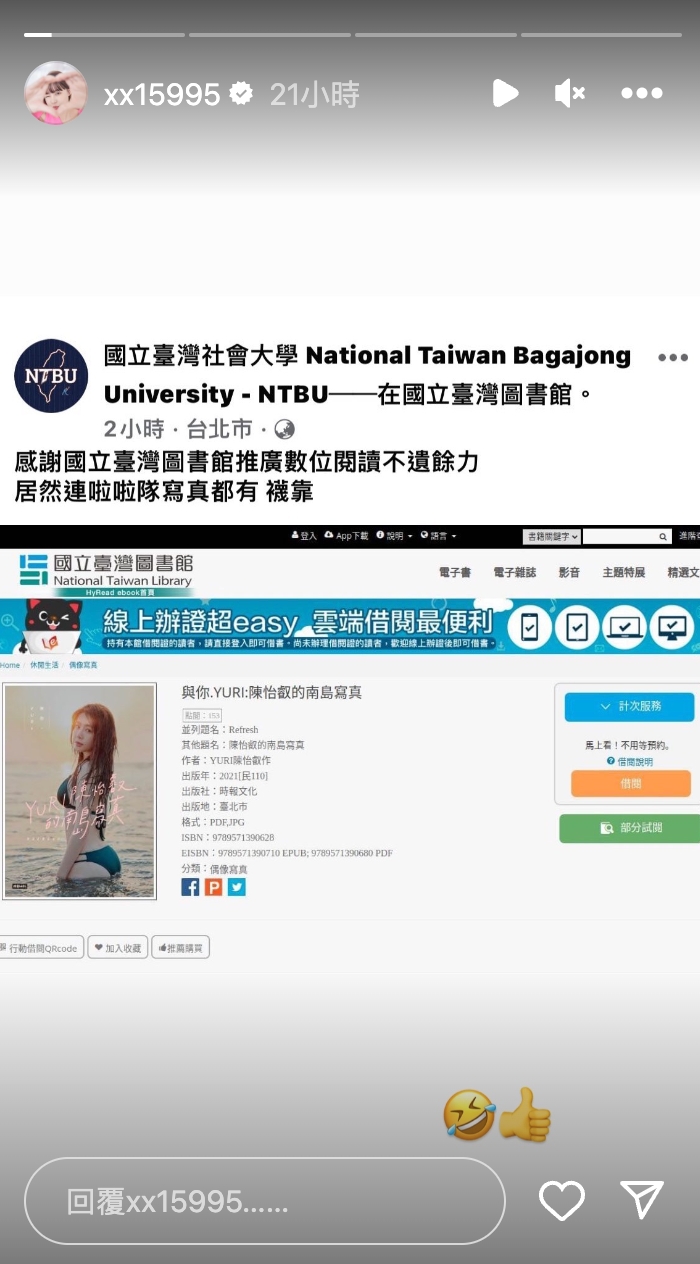Like the story with heart icon
The image size is (700, 1264).
point(561,1201)
